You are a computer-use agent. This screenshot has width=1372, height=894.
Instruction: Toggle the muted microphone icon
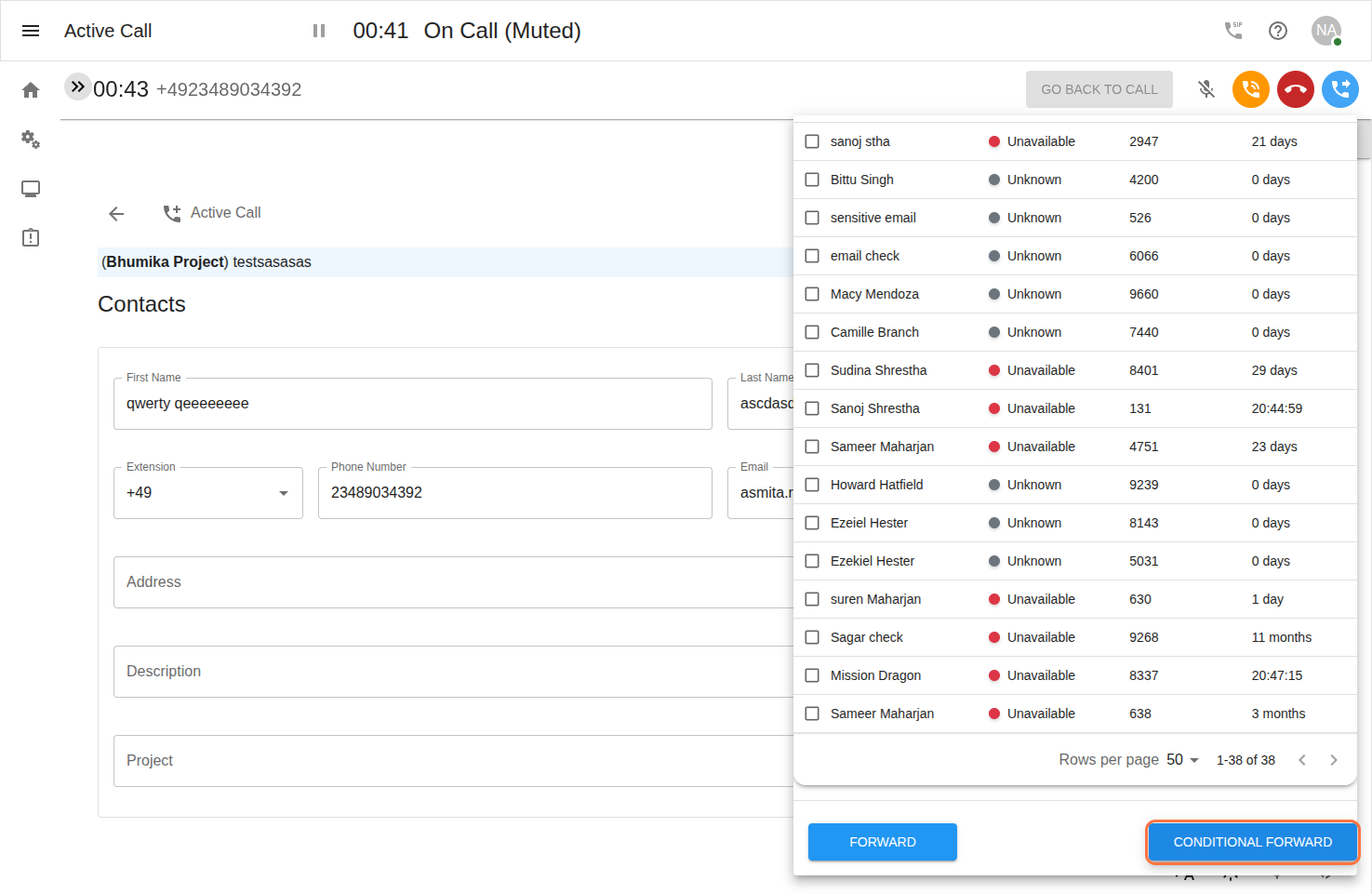click(1206, 89)
